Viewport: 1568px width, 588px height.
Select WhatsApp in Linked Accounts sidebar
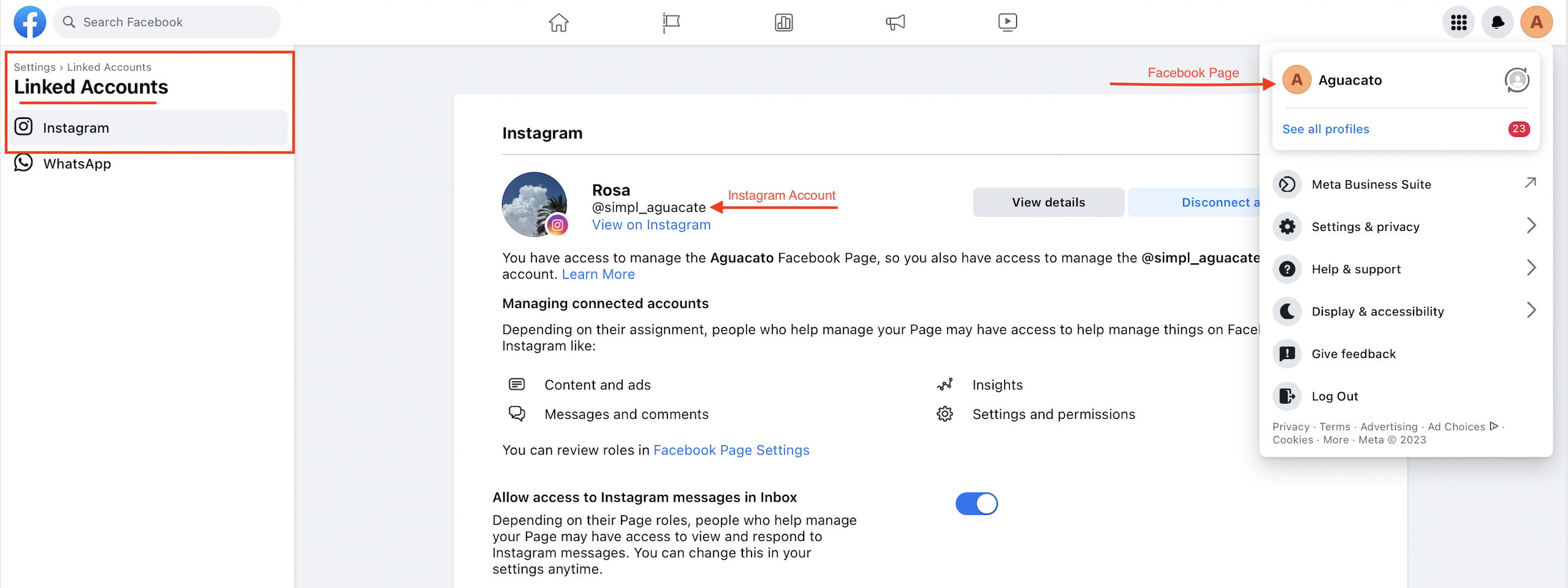point(147,164)
